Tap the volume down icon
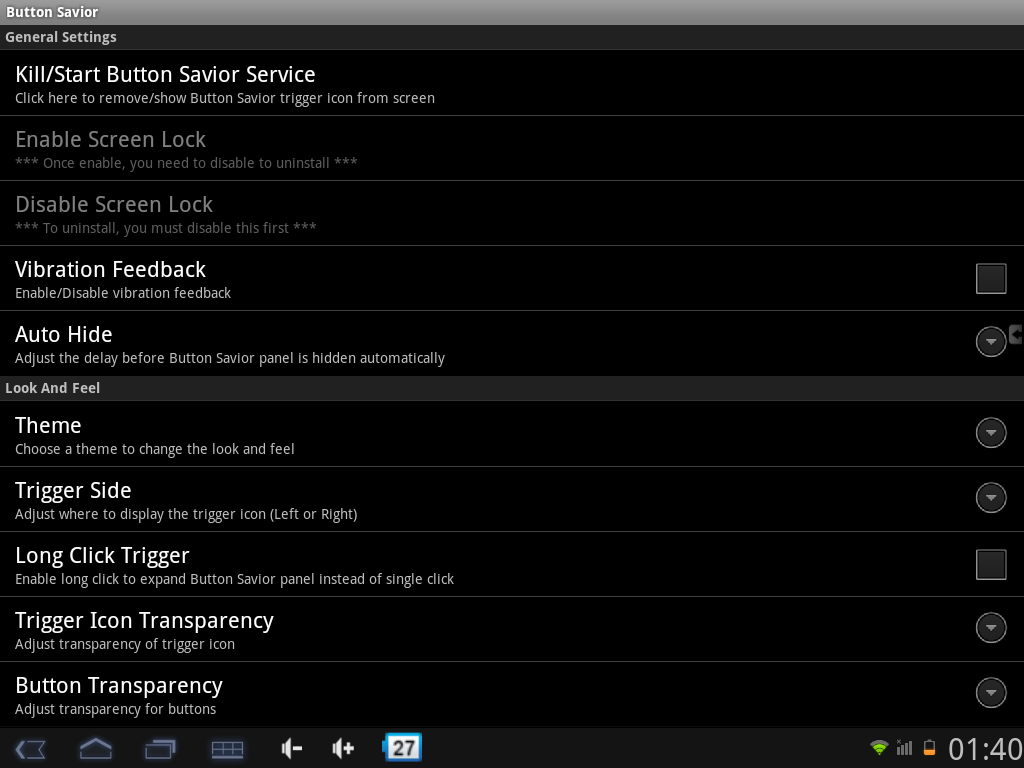1024x768 pixels. [291, 748]
